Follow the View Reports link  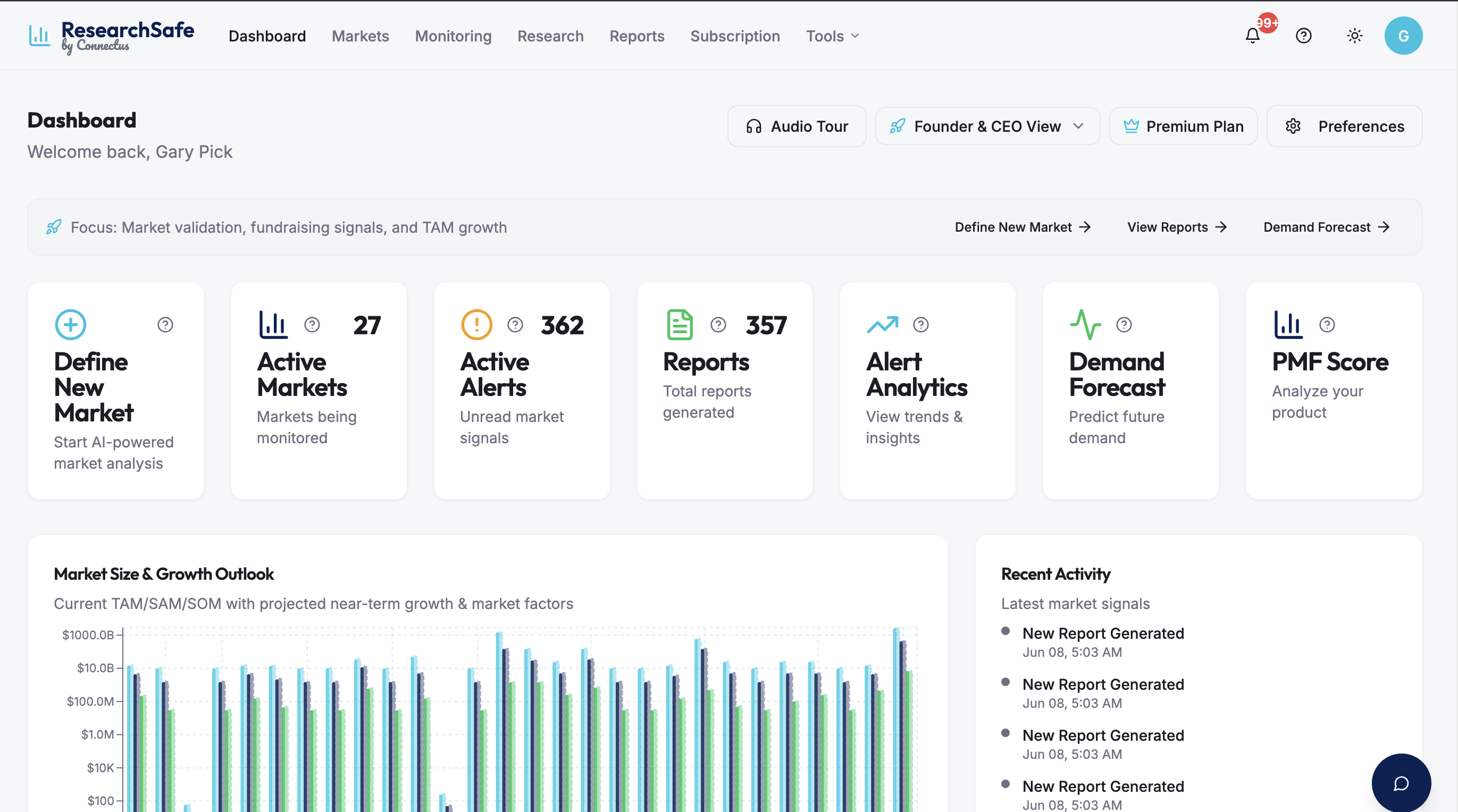pos(1177,227)
